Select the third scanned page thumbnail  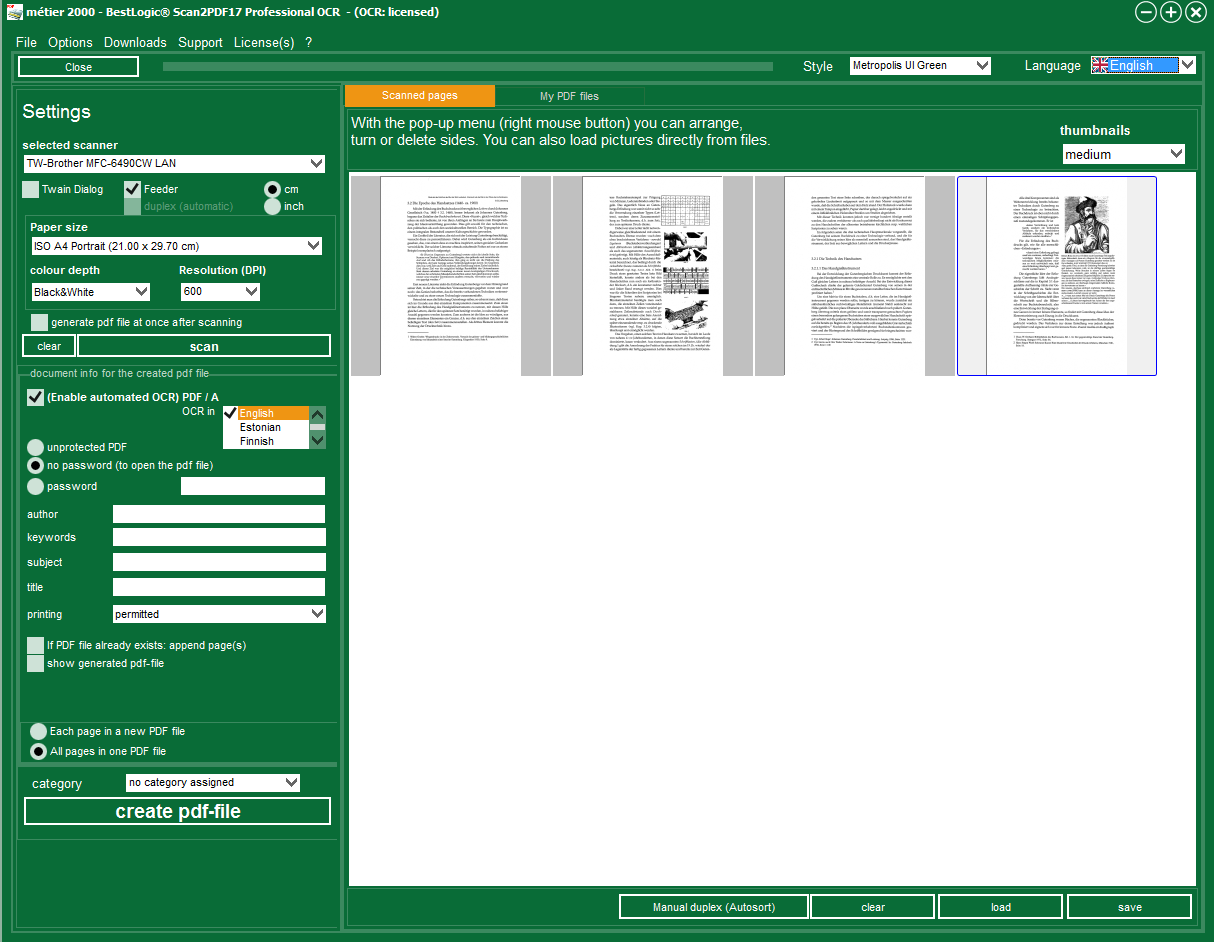pyautogui.click(x=854, y=276)
